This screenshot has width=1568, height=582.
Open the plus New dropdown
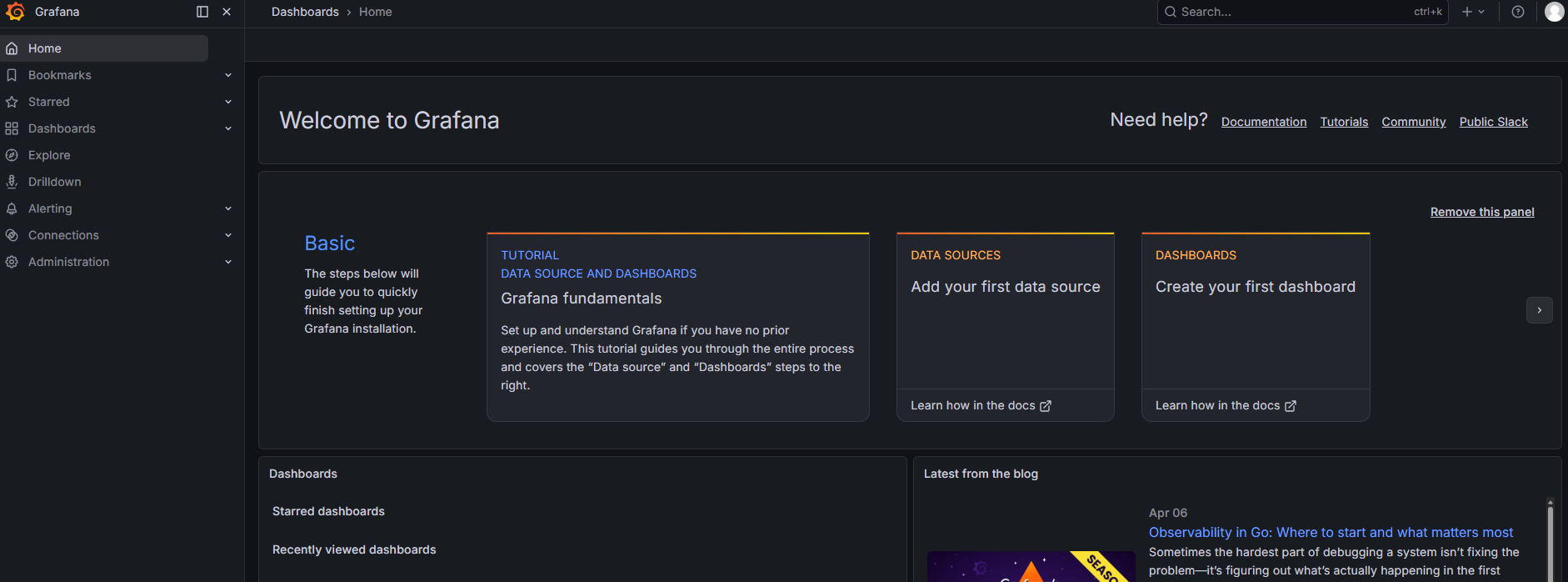click(x=1473, y=12)
